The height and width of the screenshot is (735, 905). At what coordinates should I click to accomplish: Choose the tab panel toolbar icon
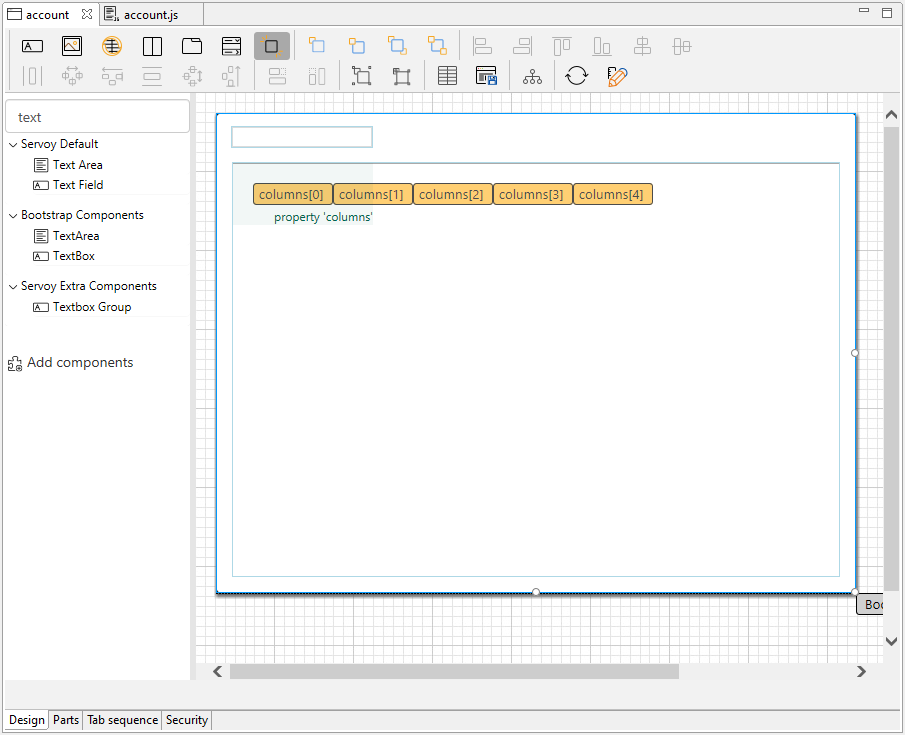[x=192, y=46]
